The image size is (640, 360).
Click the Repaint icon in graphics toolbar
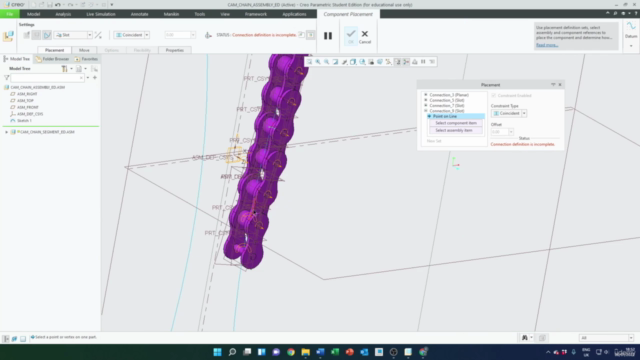pos(336,62)
